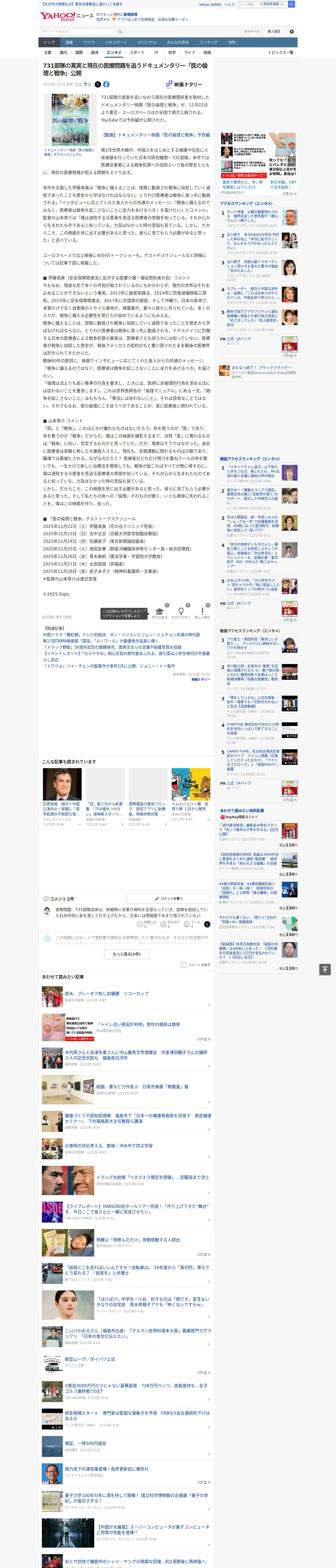The image size is (336, 1568).
Task: Select the エキスパート tab
Action: coord(116,43)
